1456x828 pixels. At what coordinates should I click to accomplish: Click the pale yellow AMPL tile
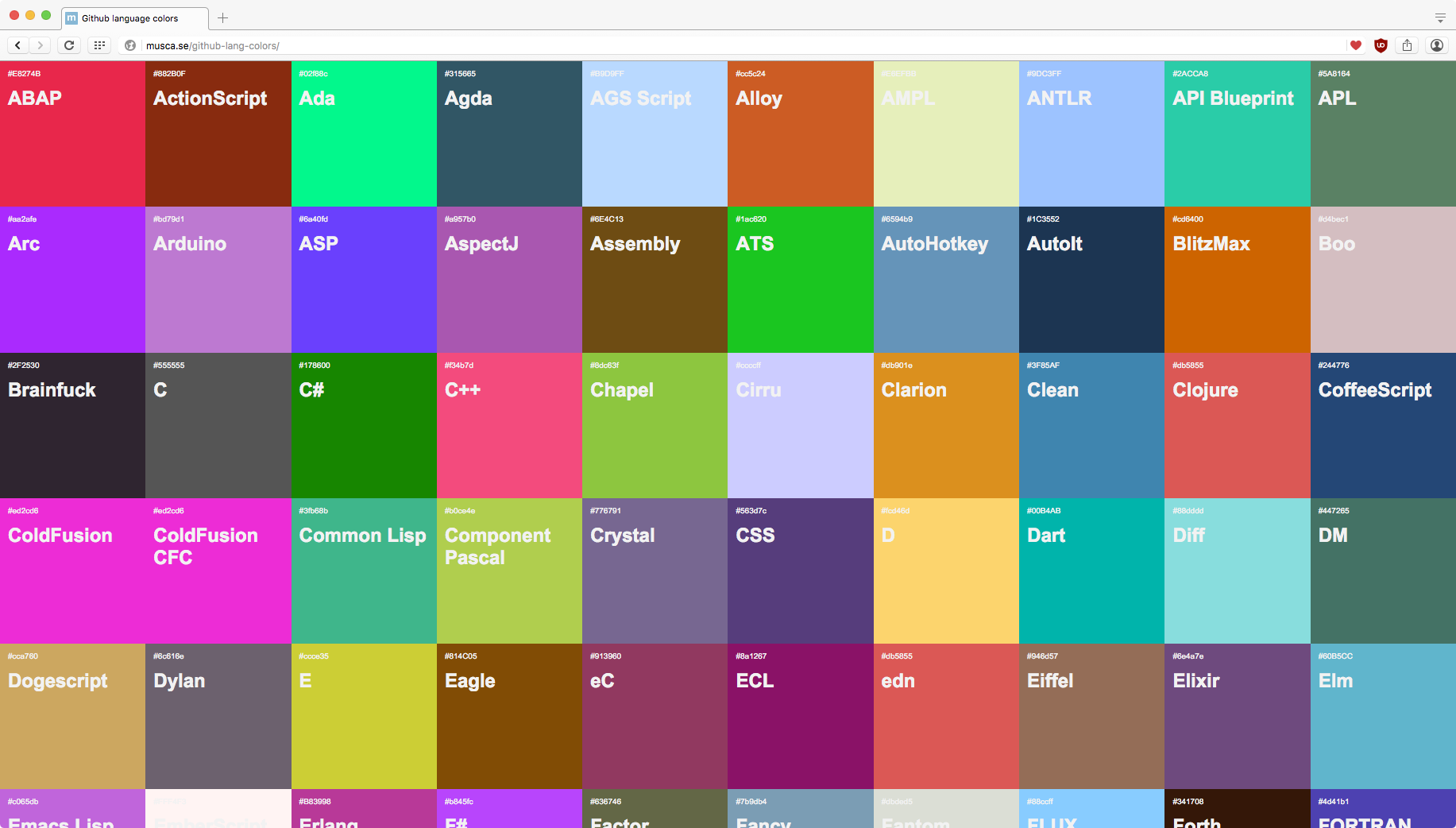coord(946,133)
